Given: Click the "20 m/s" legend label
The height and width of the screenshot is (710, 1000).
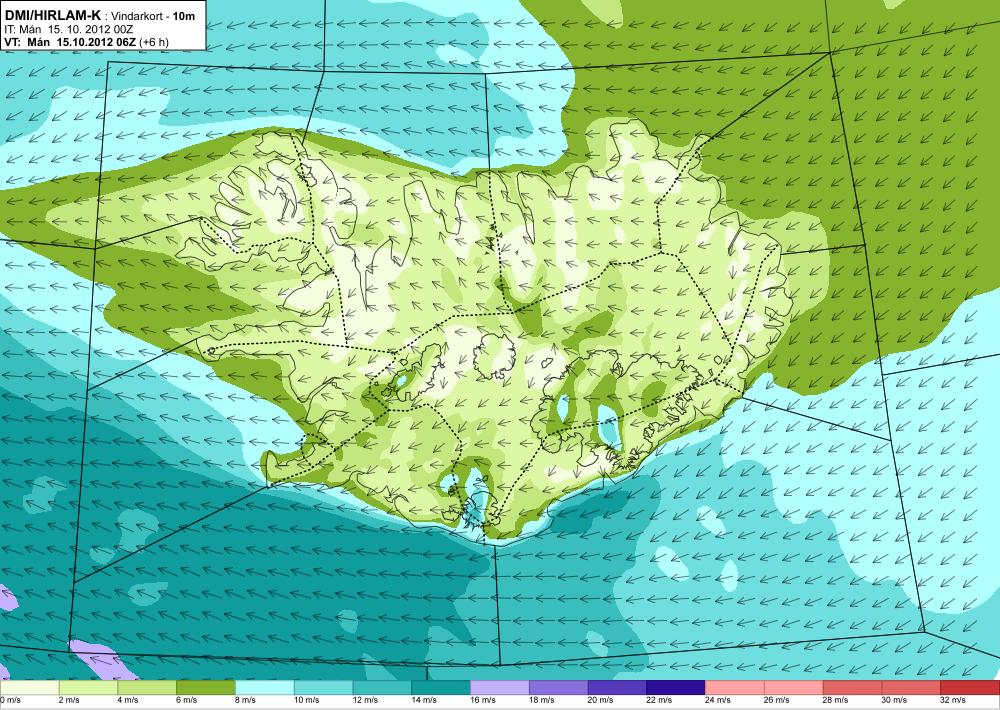Looking at the screenshot, I should click(601, 700).
